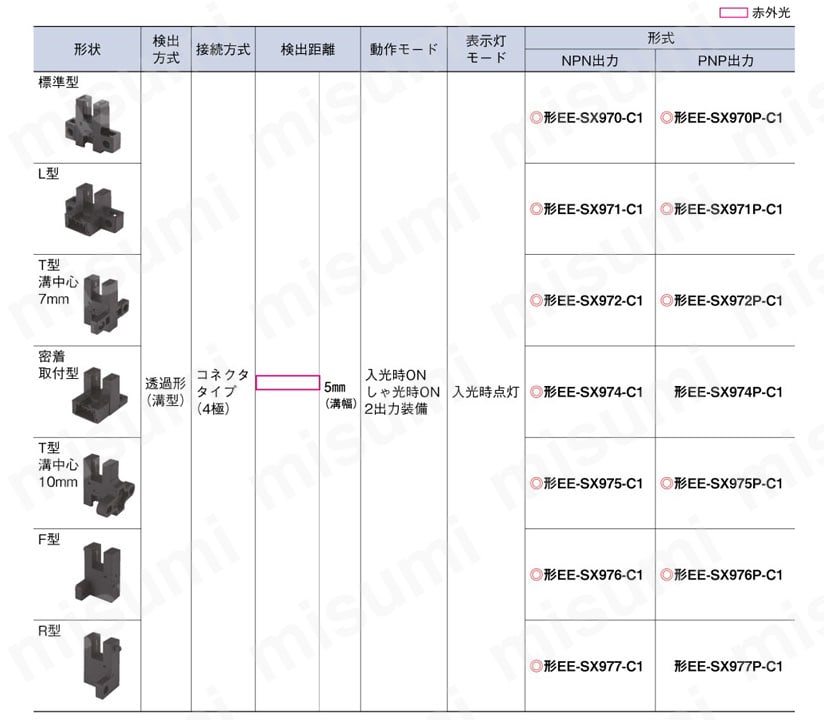The width and height of the screenshot is (824, 720).
Task: Select model text 形EE-SX975P-C1
Action: coord(728,484)
